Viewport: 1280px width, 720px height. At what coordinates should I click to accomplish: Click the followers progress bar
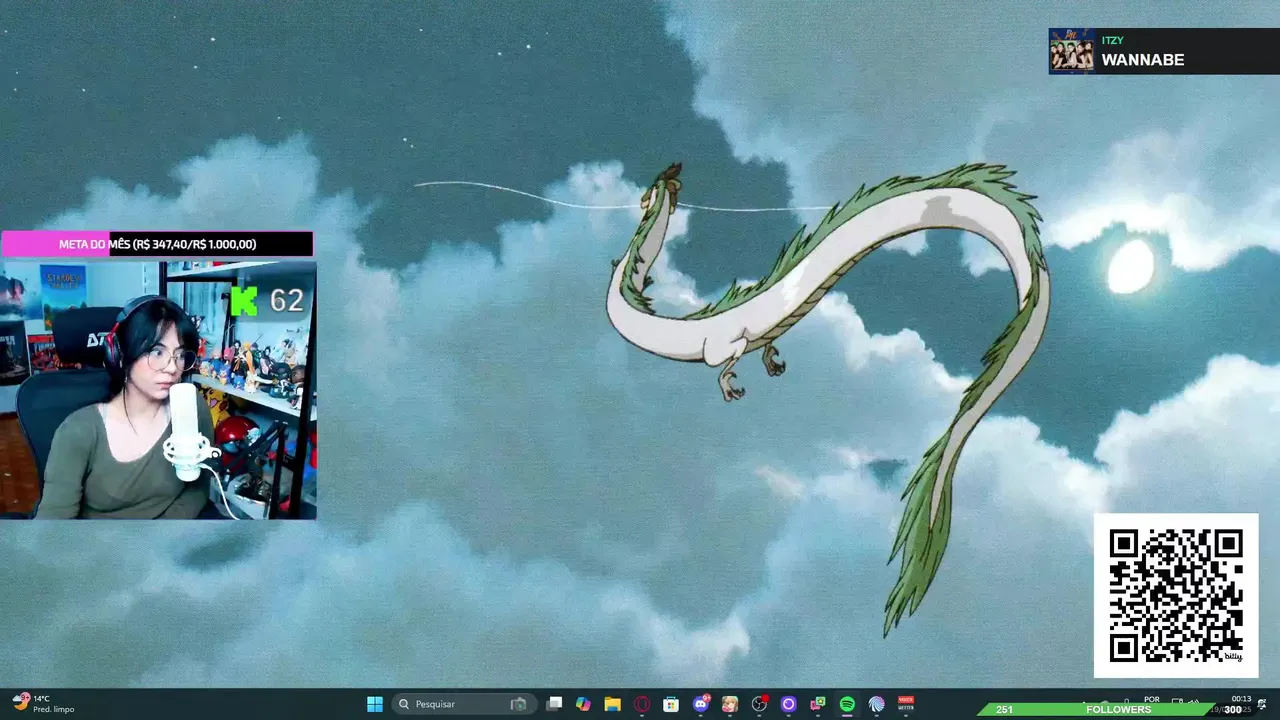(x=1118, y=709)
